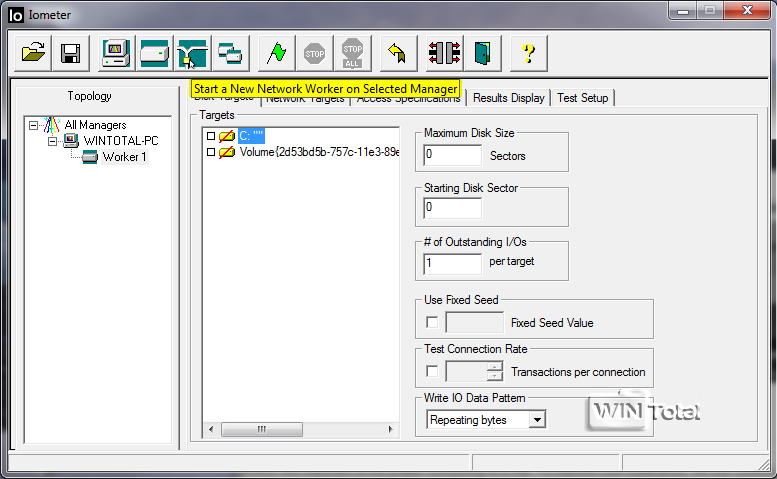
Task: Click the C: drive target icon
Action: pyautogui.click(x=227, y=136)
